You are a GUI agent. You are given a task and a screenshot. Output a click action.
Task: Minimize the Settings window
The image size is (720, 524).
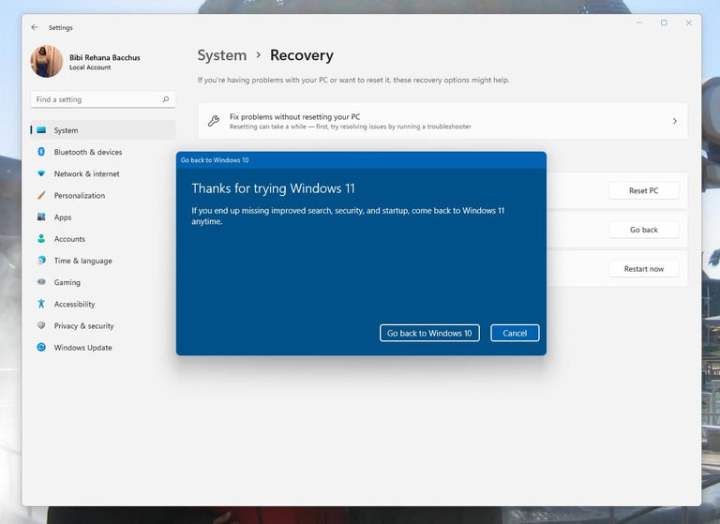click(639, 22)
